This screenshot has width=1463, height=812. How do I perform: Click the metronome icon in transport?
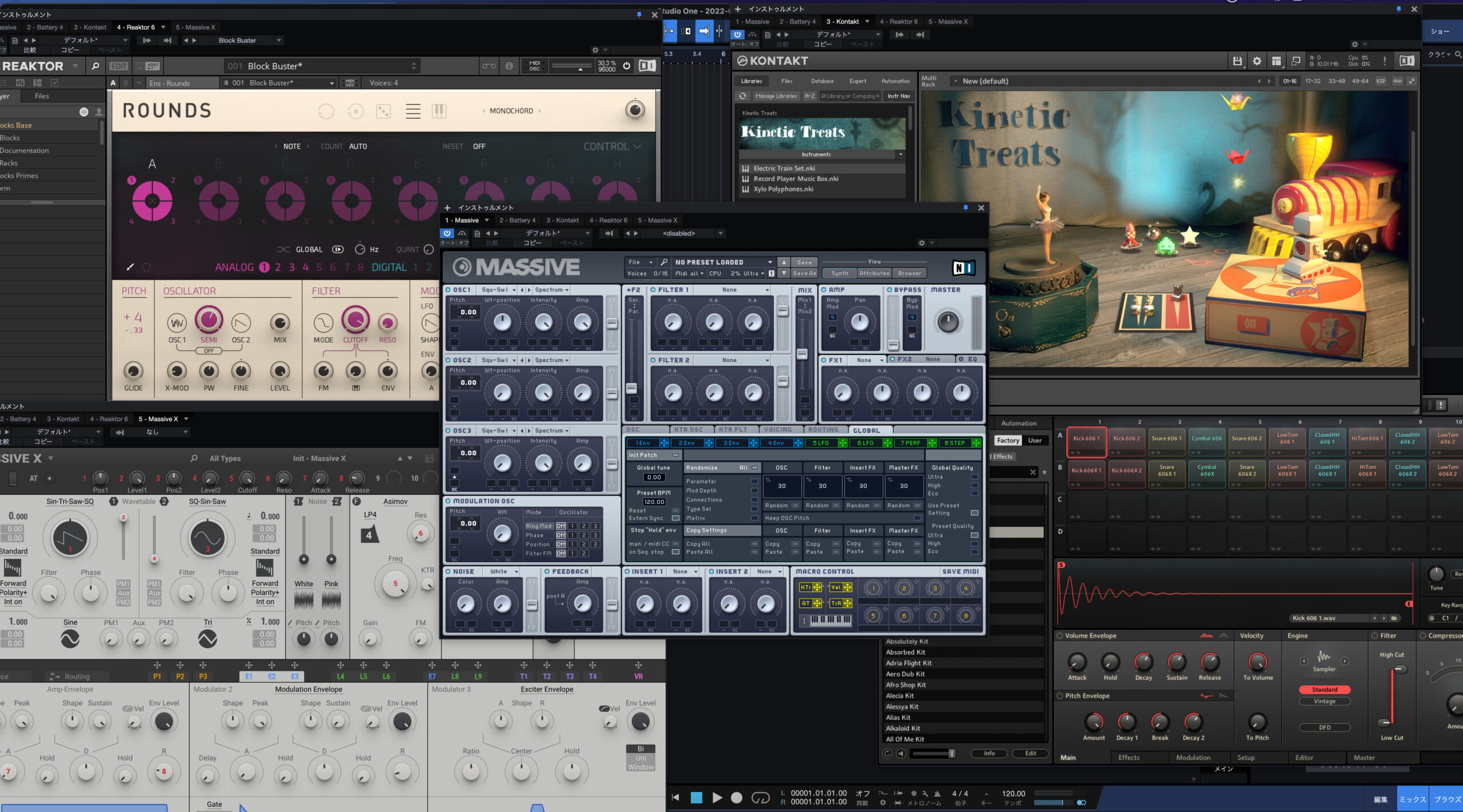(937, 793)
